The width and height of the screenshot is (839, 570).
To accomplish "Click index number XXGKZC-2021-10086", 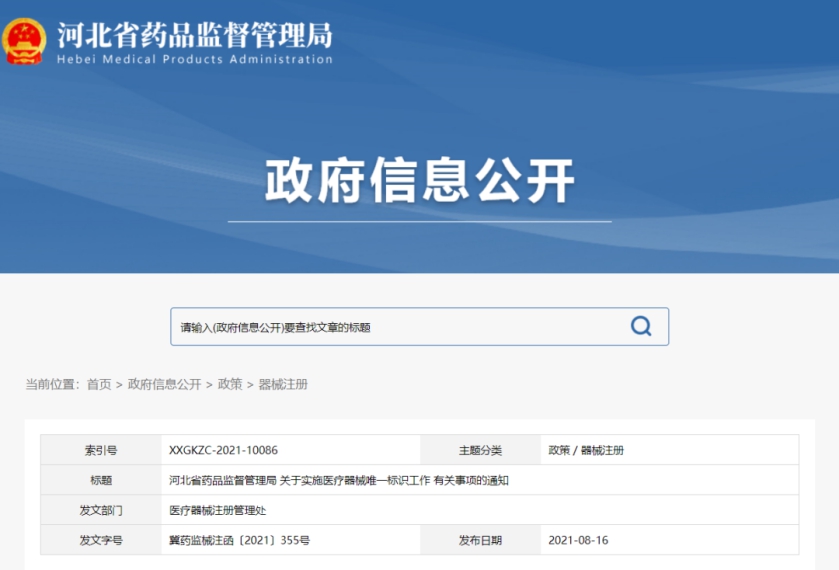I will tap(224, 450).
